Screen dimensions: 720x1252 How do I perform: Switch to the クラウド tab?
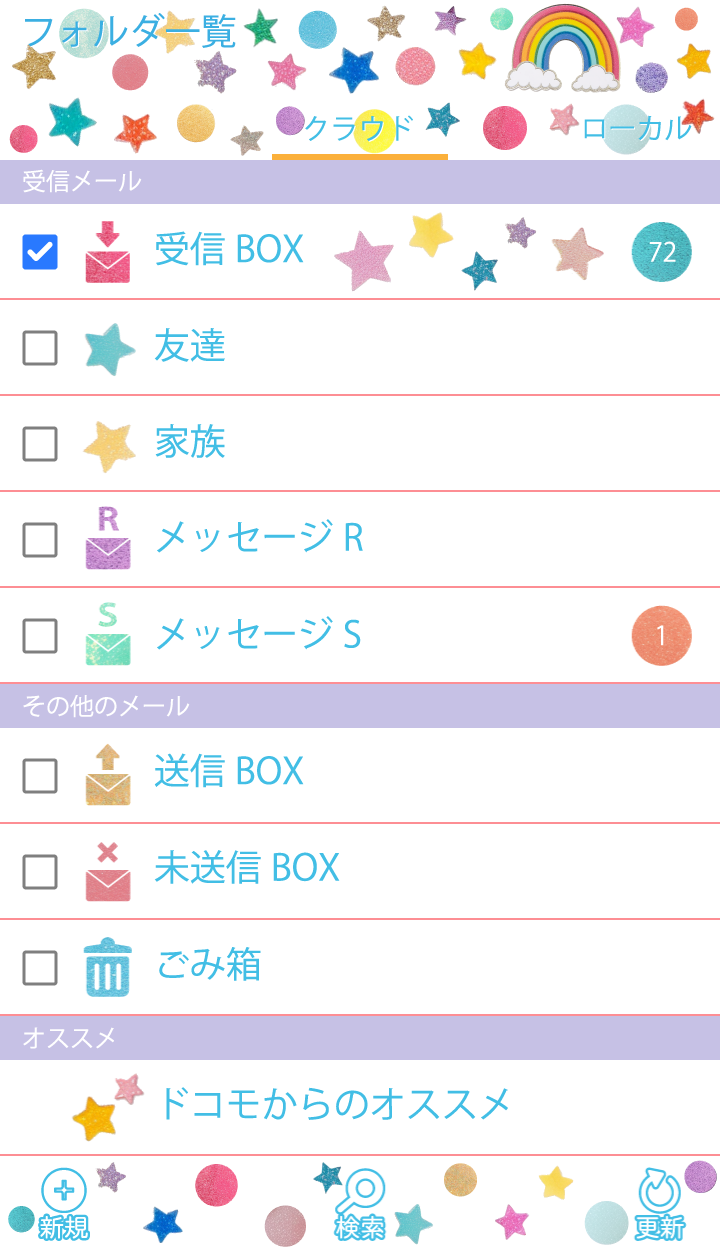pyautogui.click(x=359, y=129)
